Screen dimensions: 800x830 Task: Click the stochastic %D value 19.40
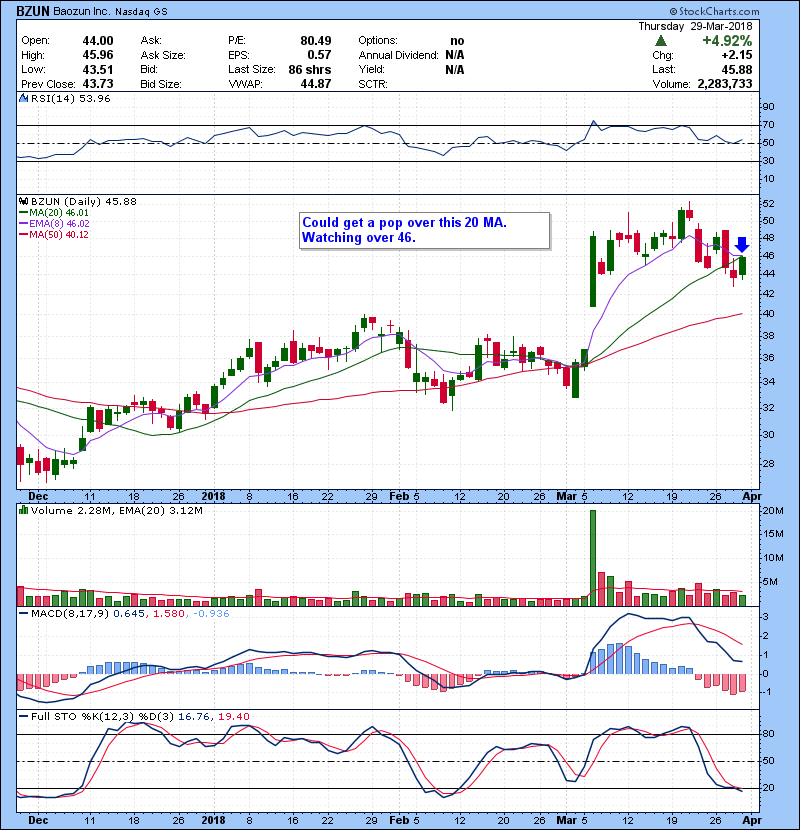coord(233,716)
